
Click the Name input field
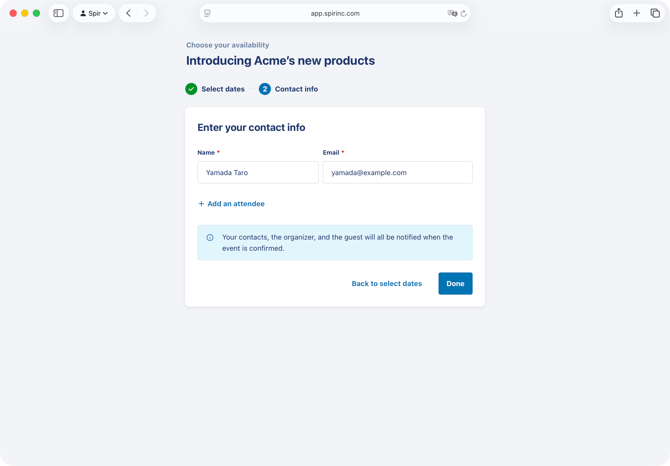(x=258, y=173)
